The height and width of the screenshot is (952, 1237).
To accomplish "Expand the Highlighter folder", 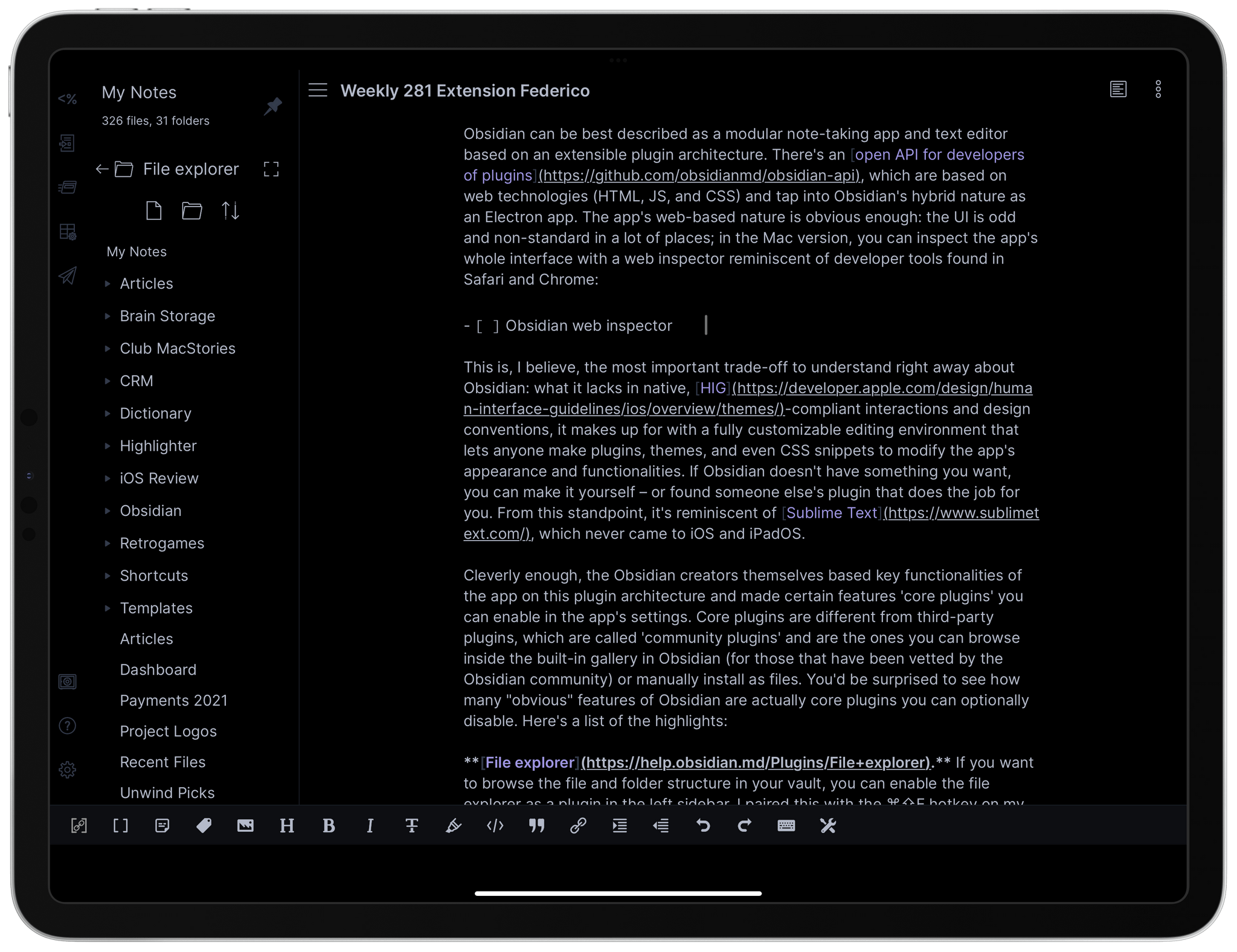I will click(108, 446).
